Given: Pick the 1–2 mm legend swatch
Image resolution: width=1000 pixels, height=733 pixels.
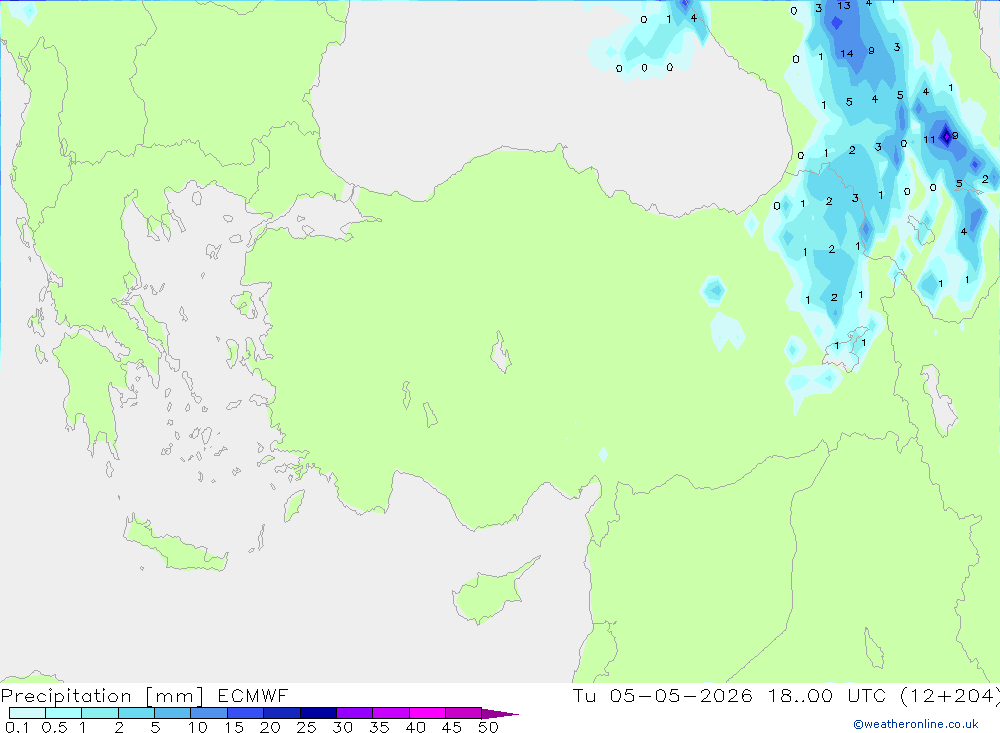Looking at the screenshot, I should point(99,713).
